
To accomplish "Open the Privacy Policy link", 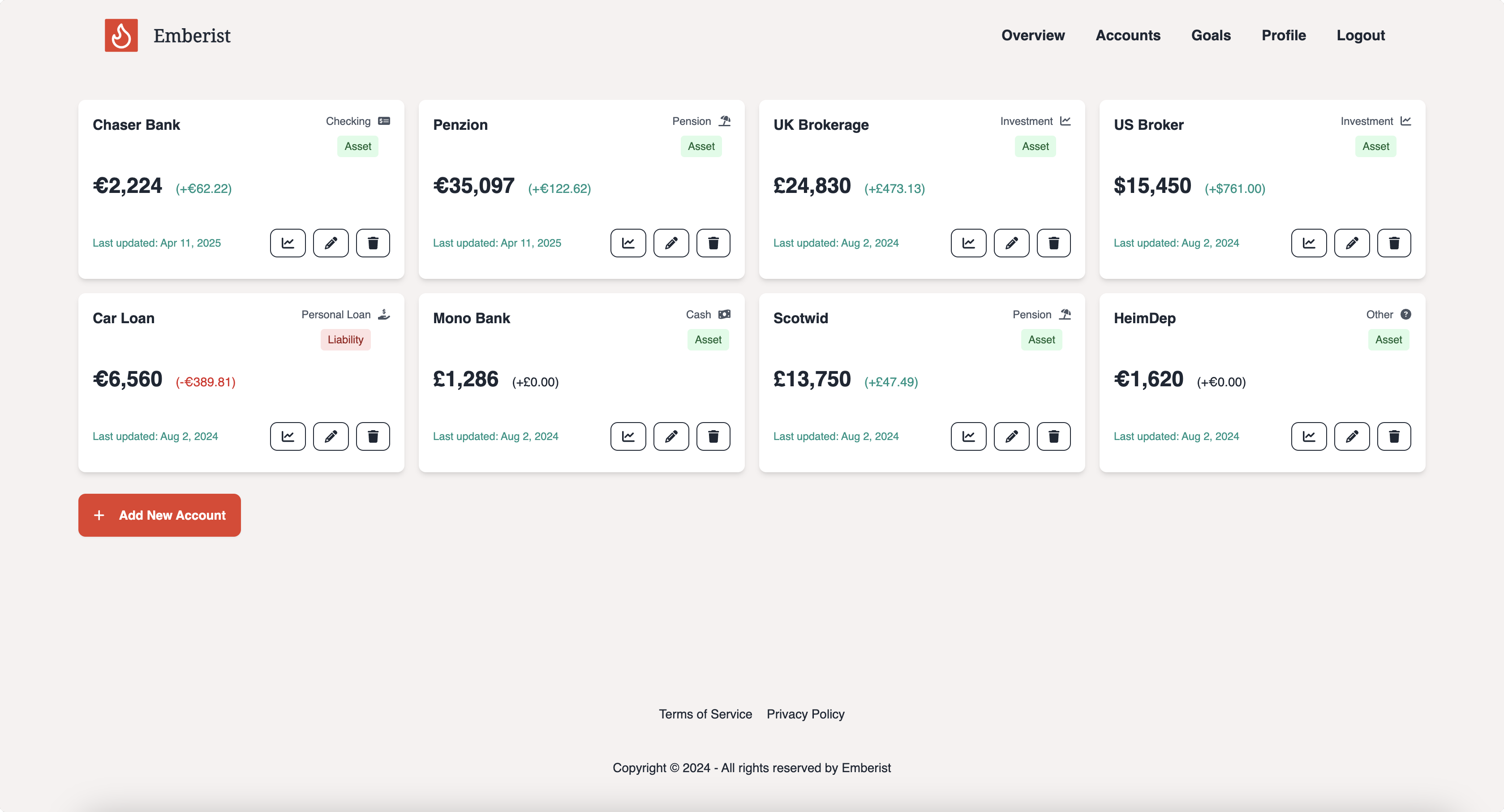I will click(805, 714).
